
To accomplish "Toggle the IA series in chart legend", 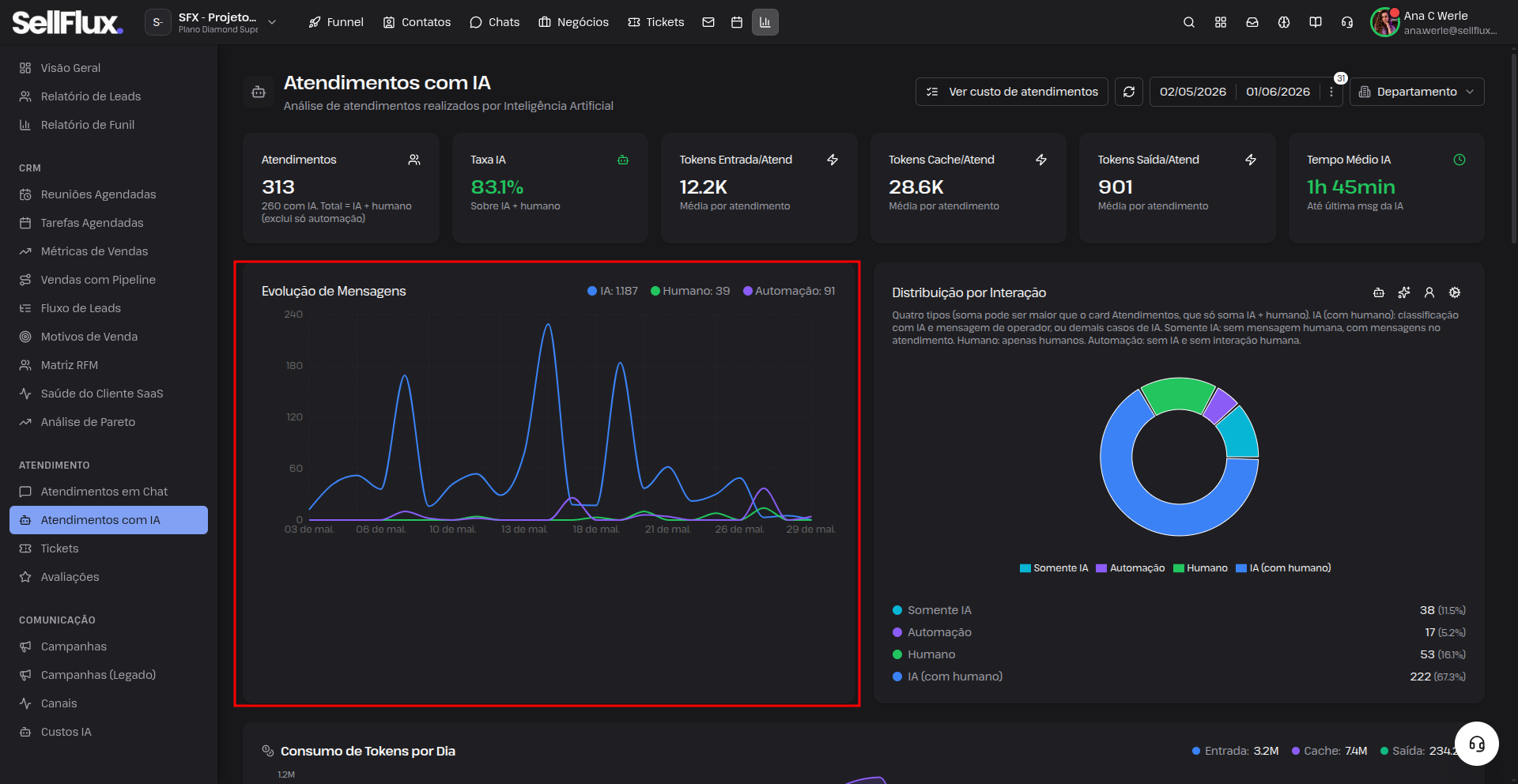I will 613,291.
